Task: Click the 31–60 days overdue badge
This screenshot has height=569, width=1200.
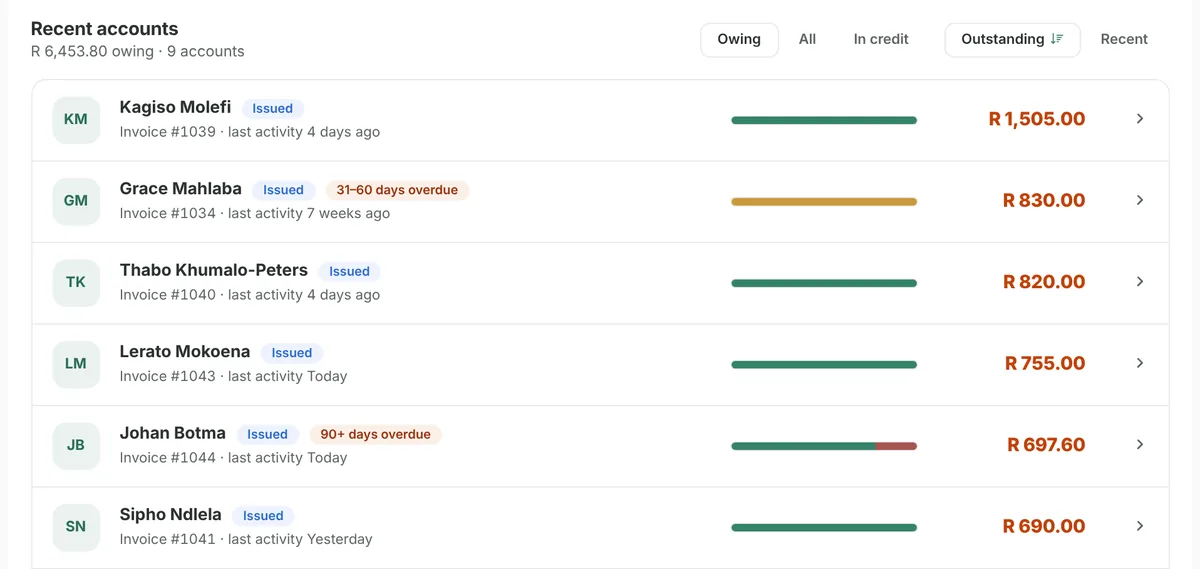Action: 397,190
